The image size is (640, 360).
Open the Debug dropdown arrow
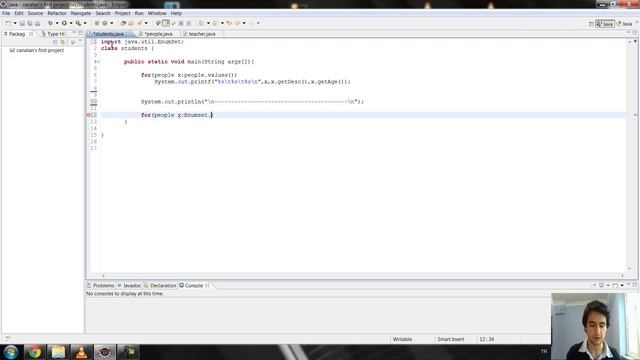[x=57, y=23]
